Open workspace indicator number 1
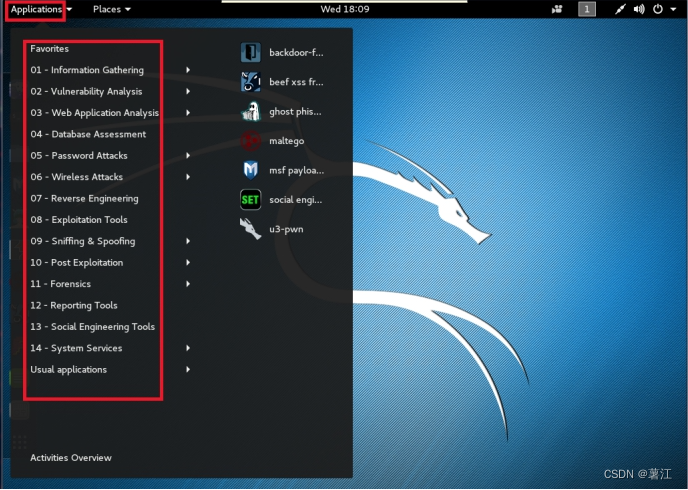The width and height of the screenshot is (688, 490). tap(587, 9)
